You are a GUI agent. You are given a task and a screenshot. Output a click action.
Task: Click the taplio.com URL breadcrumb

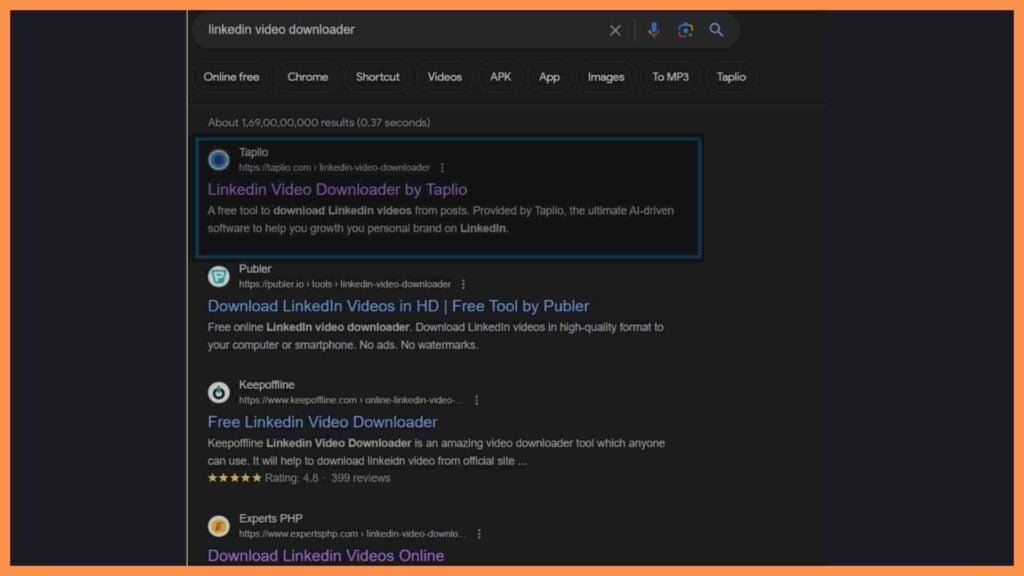(334, 168)
